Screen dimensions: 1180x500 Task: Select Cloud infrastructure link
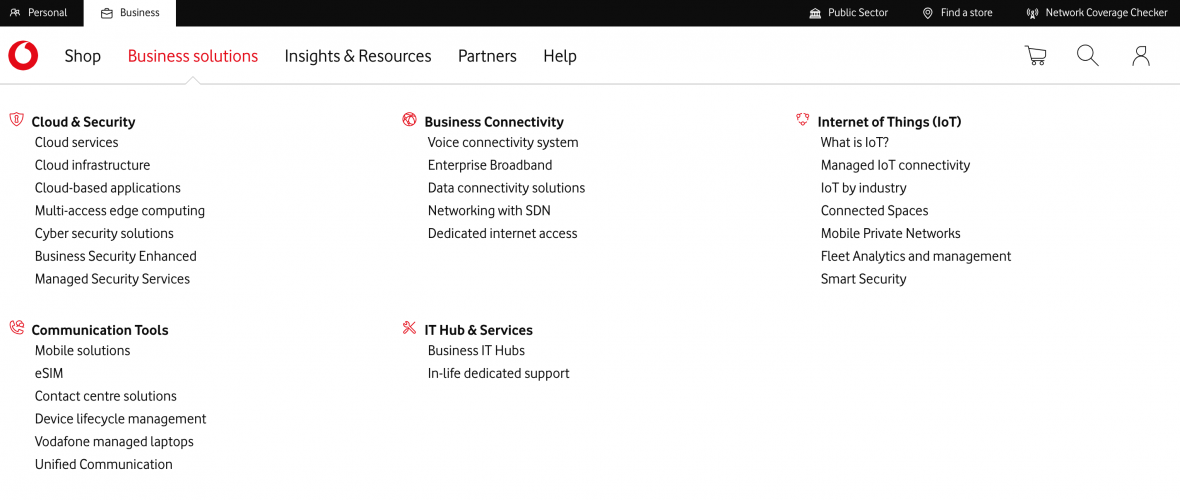[93, 165]
